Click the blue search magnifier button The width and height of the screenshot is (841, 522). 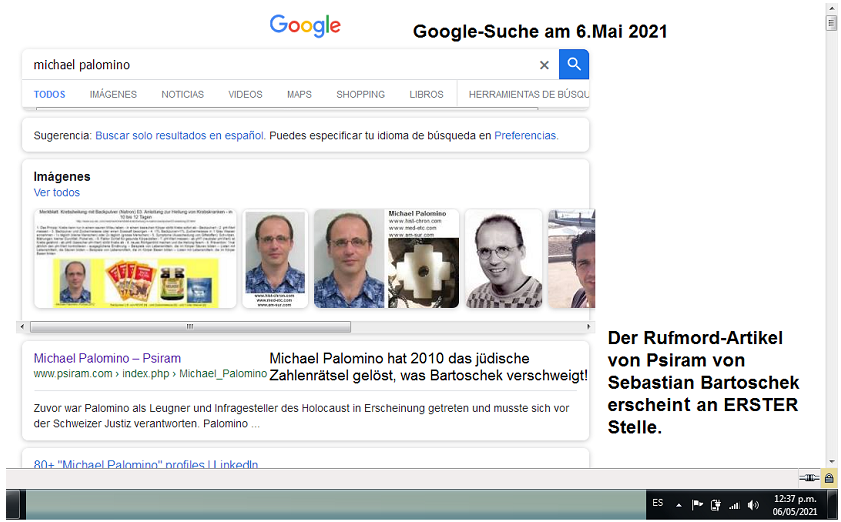574,65
